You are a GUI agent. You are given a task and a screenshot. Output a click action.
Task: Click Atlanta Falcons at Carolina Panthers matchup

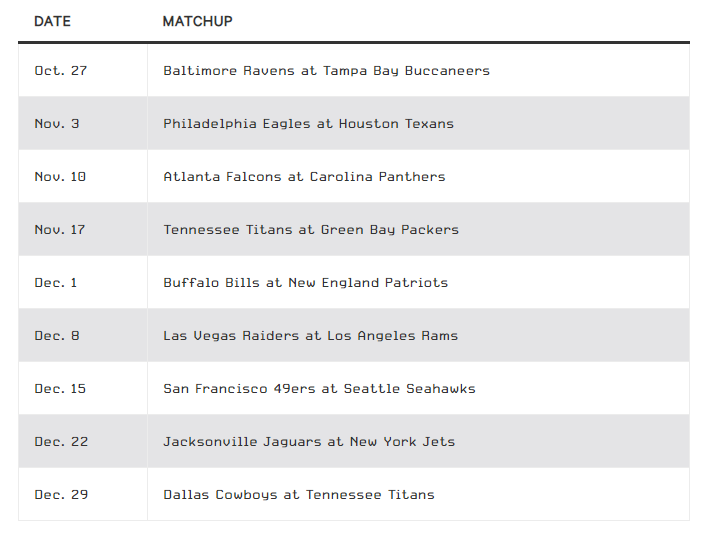pyautogui.click(x=304, y=177)
